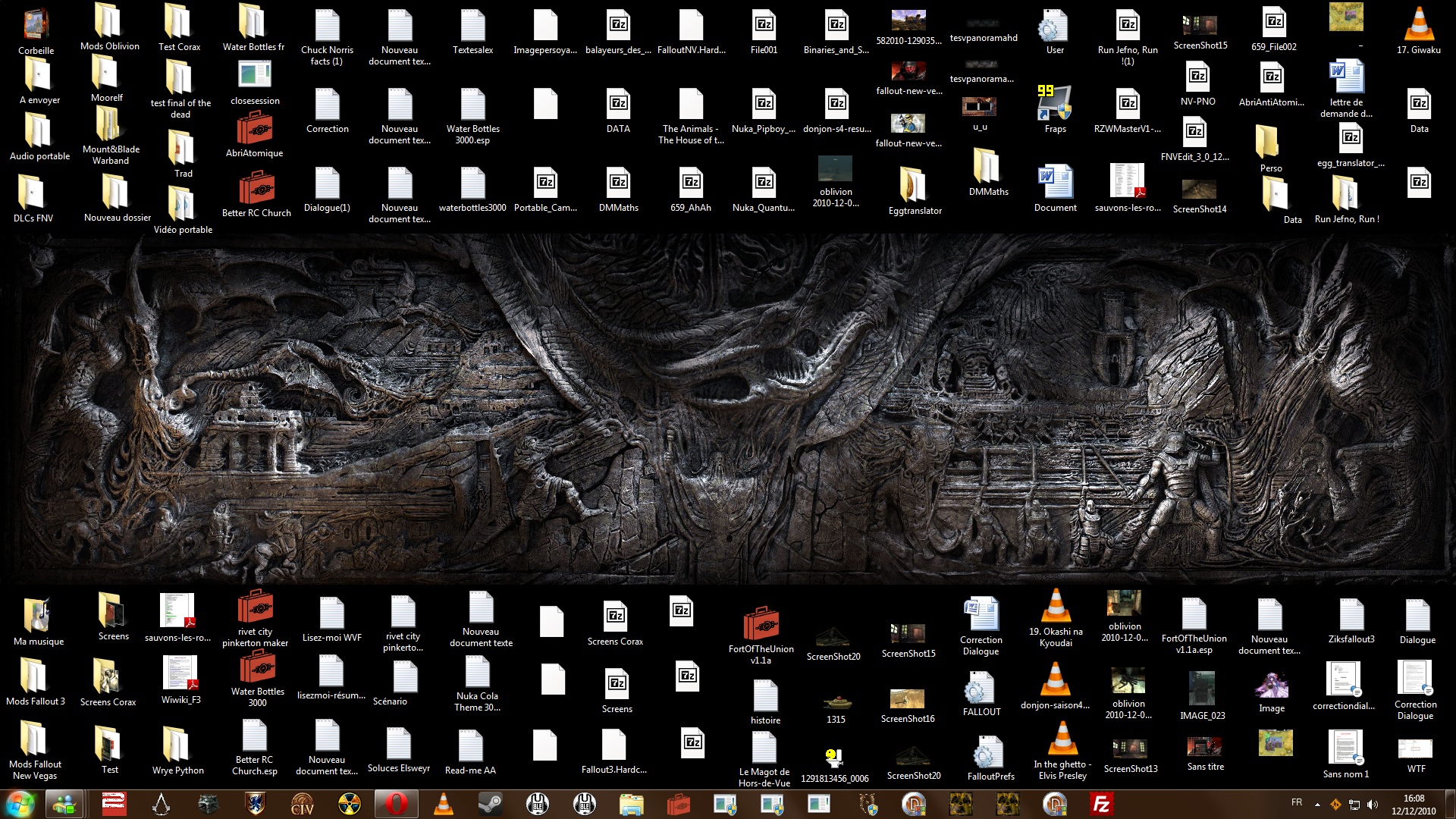Open the donjon-saison4 VLC file

point(1055,686)
